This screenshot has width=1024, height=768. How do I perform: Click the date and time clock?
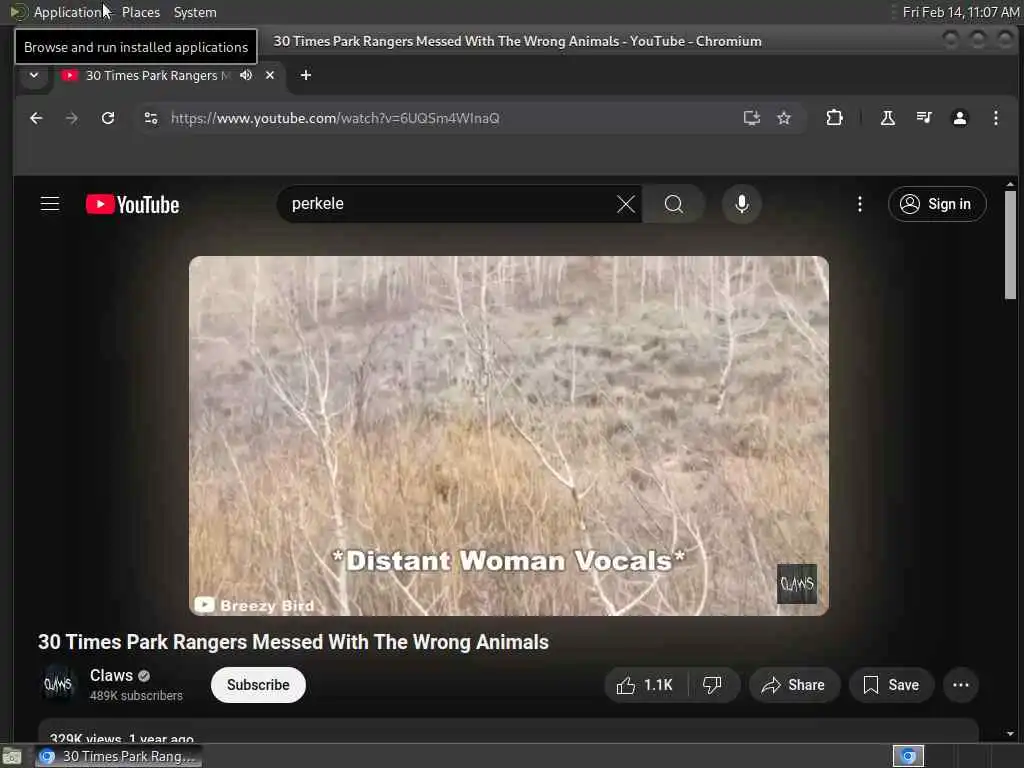tap(961, 12)
